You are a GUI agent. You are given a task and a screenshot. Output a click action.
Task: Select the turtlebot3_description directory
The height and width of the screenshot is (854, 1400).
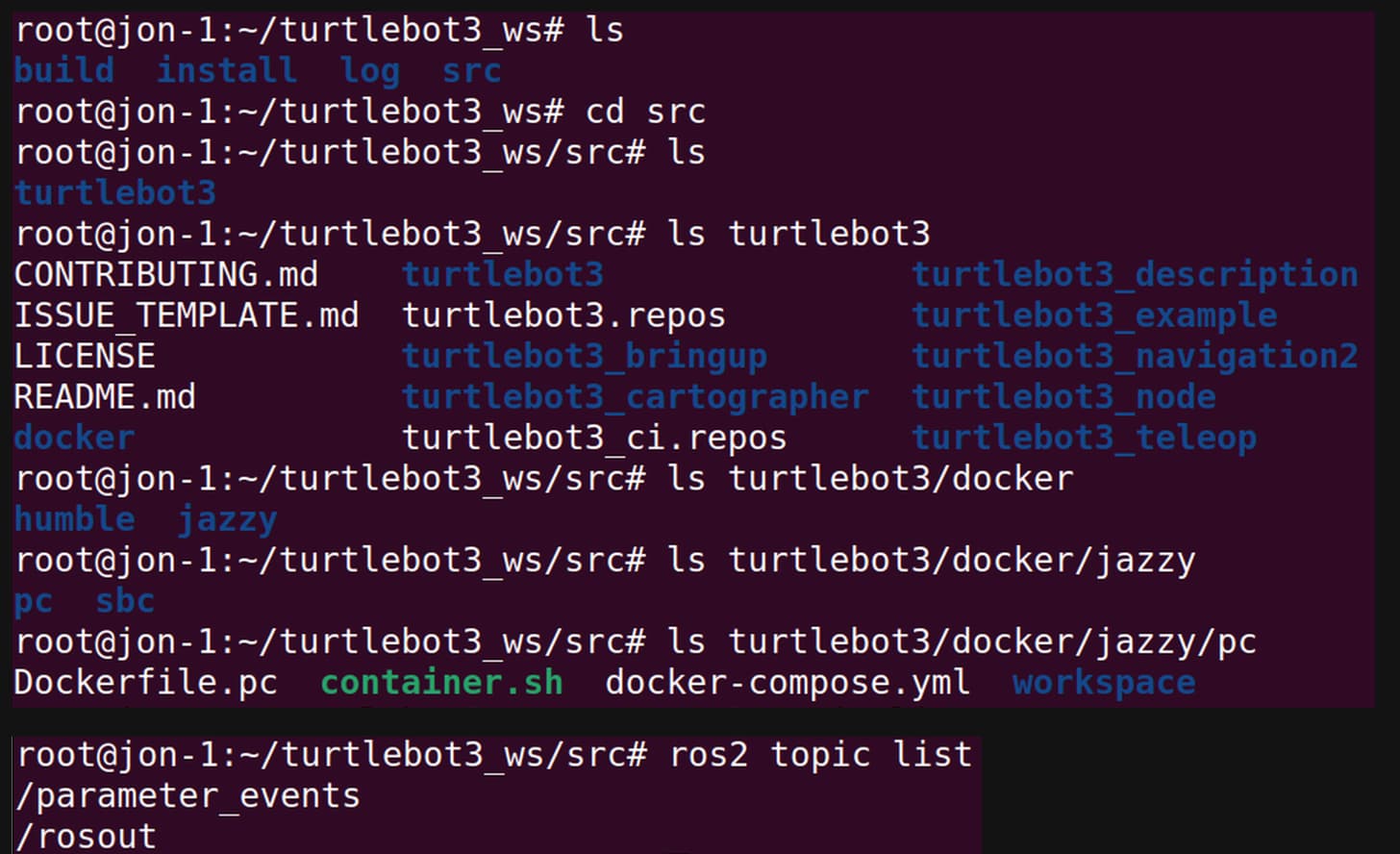[x=1135, y=275]
